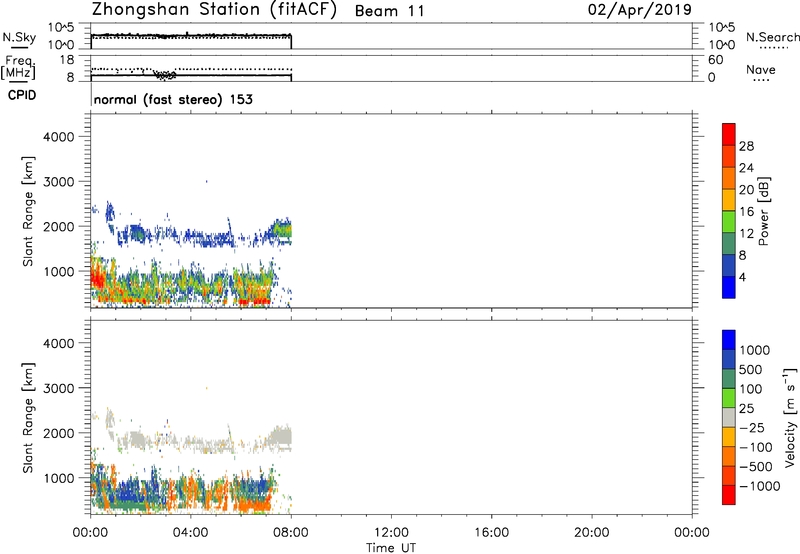
Task: Click the dip in the frequency trace near 03:00
Action: click(164, 75)
